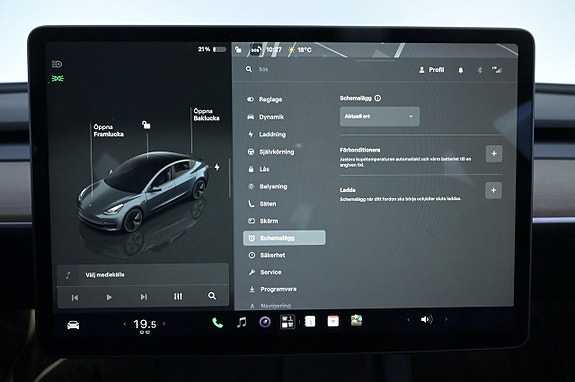The width and height of the screenshot is (575, 382).
Task: Add a Ladda charging schedule with plus button
Action: [493, 190]
